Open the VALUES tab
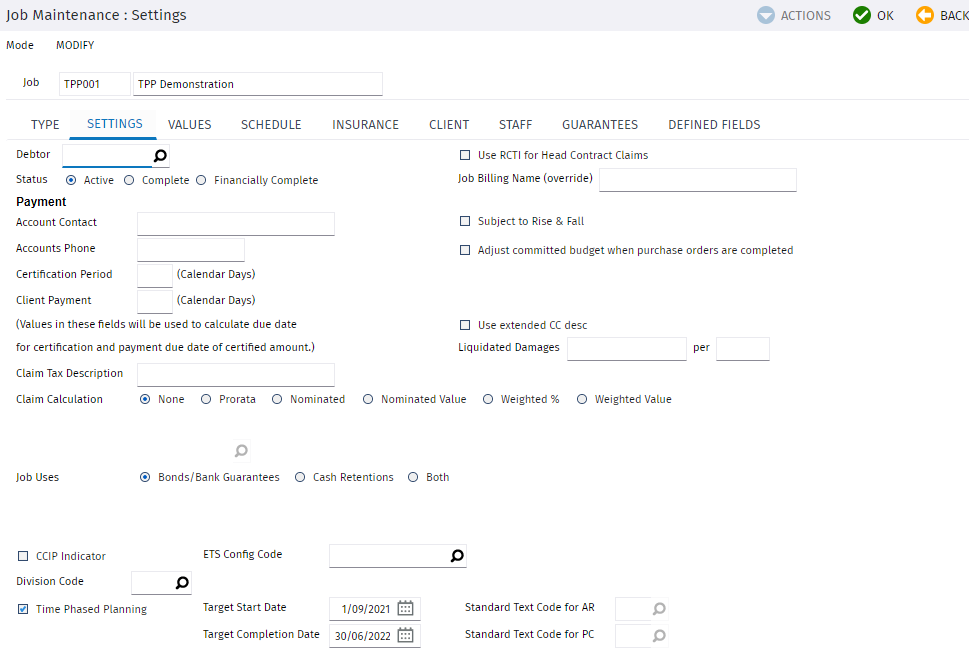Image resolution: width=969 pixels, height=652 pixels. click(190, 125)
